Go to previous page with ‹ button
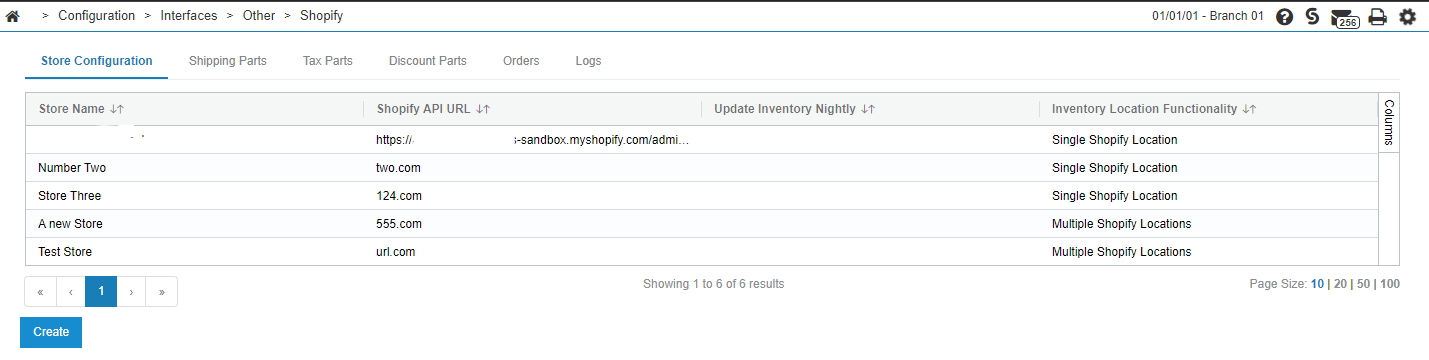The width and height of the screenshot is (1429, 360). point(71,292)
